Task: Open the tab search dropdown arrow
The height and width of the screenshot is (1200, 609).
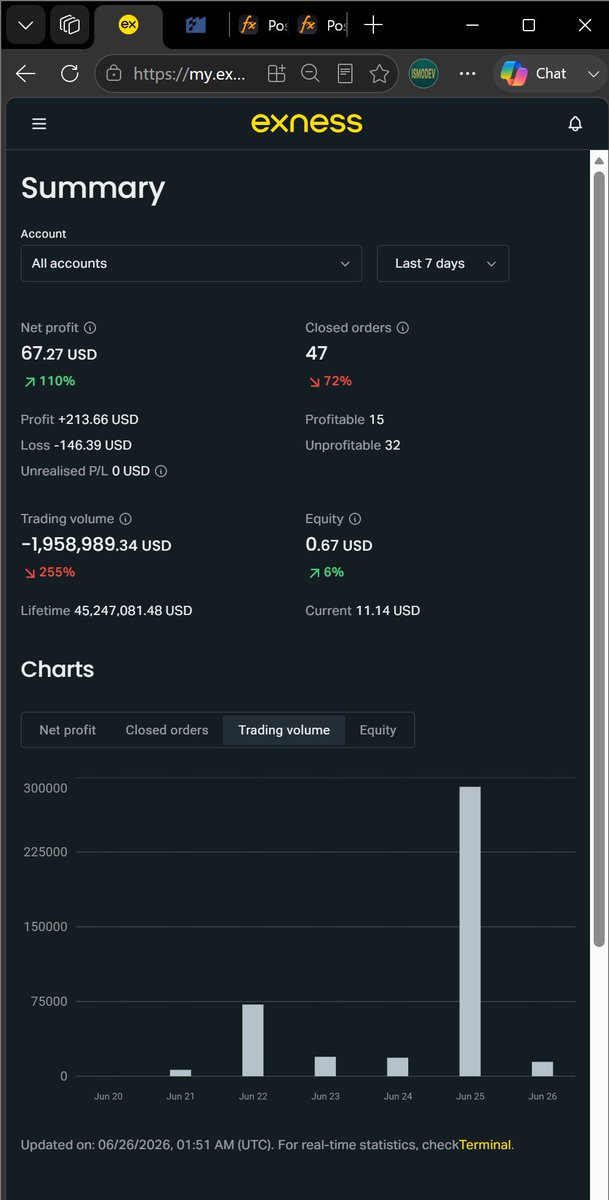Action: point(26,25)
